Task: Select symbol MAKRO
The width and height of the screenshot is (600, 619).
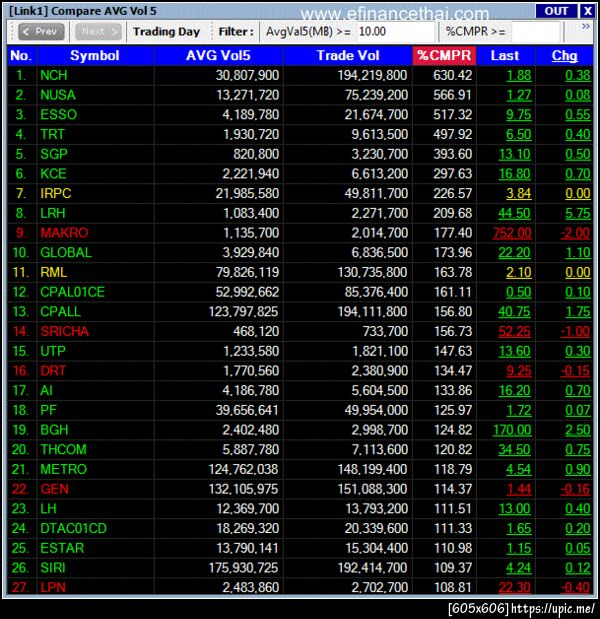Action: [64, 233]
